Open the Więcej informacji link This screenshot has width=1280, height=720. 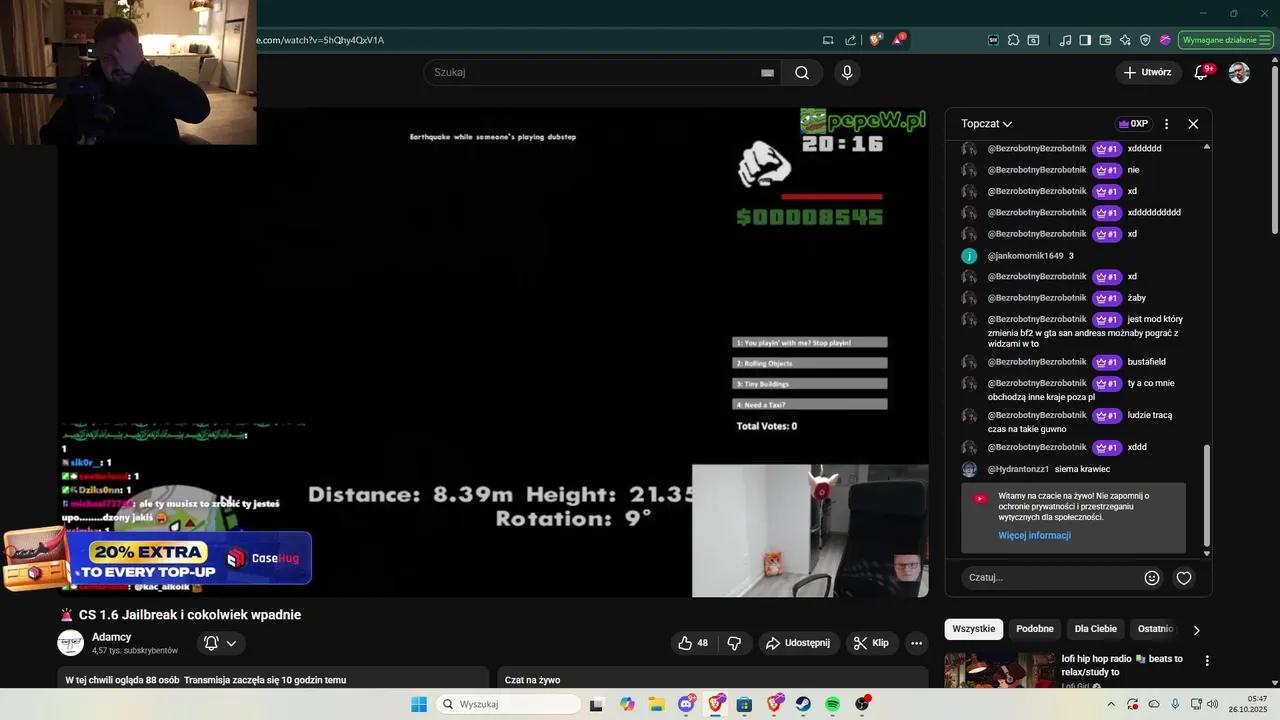coord(1034,536)
